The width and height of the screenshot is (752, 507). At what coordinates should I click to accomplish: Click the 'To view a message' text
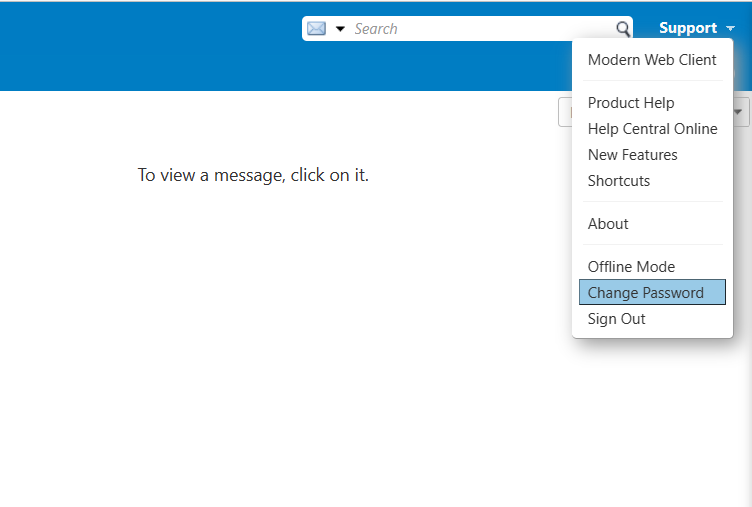[x=253, y=176]
